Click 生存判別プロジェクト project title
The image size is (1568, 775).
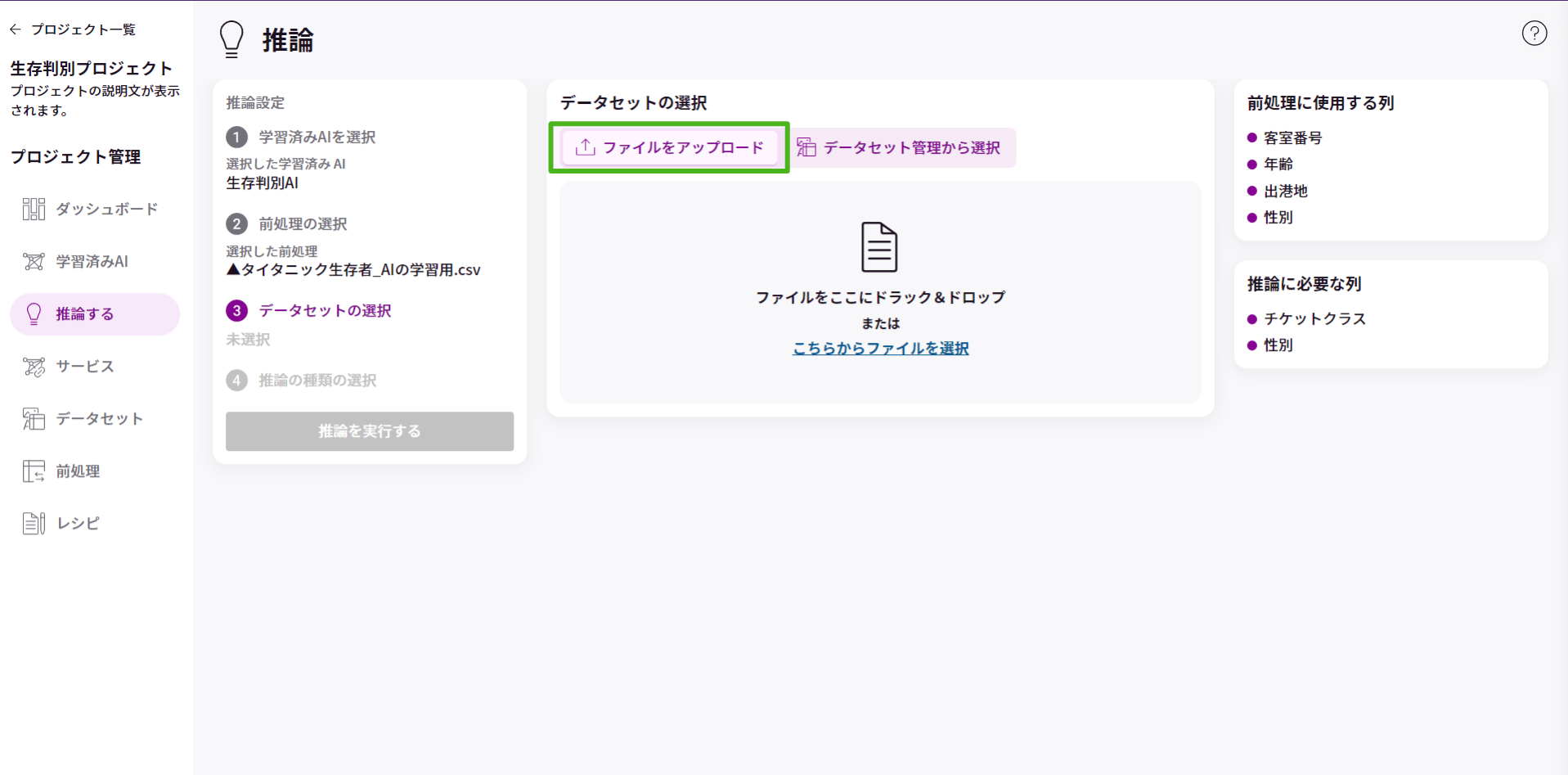[92, 69]
